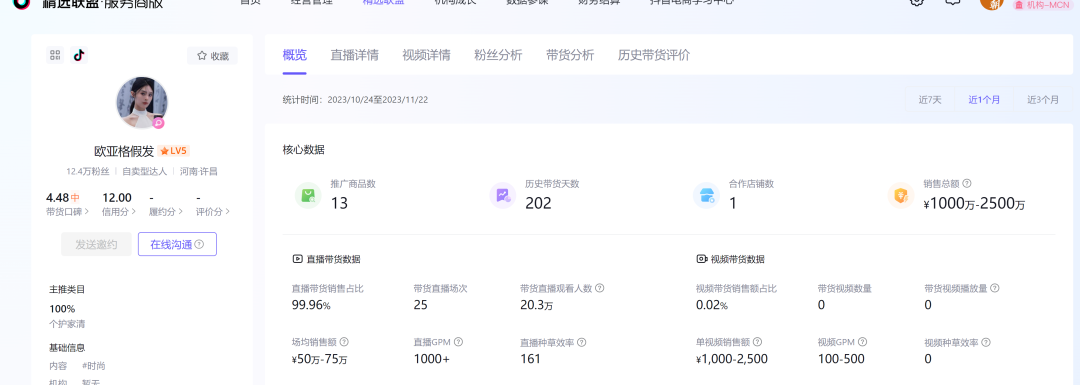Select the 近7天 time range
Screen dimensions: 1080x385
click(x=929, y=100)
